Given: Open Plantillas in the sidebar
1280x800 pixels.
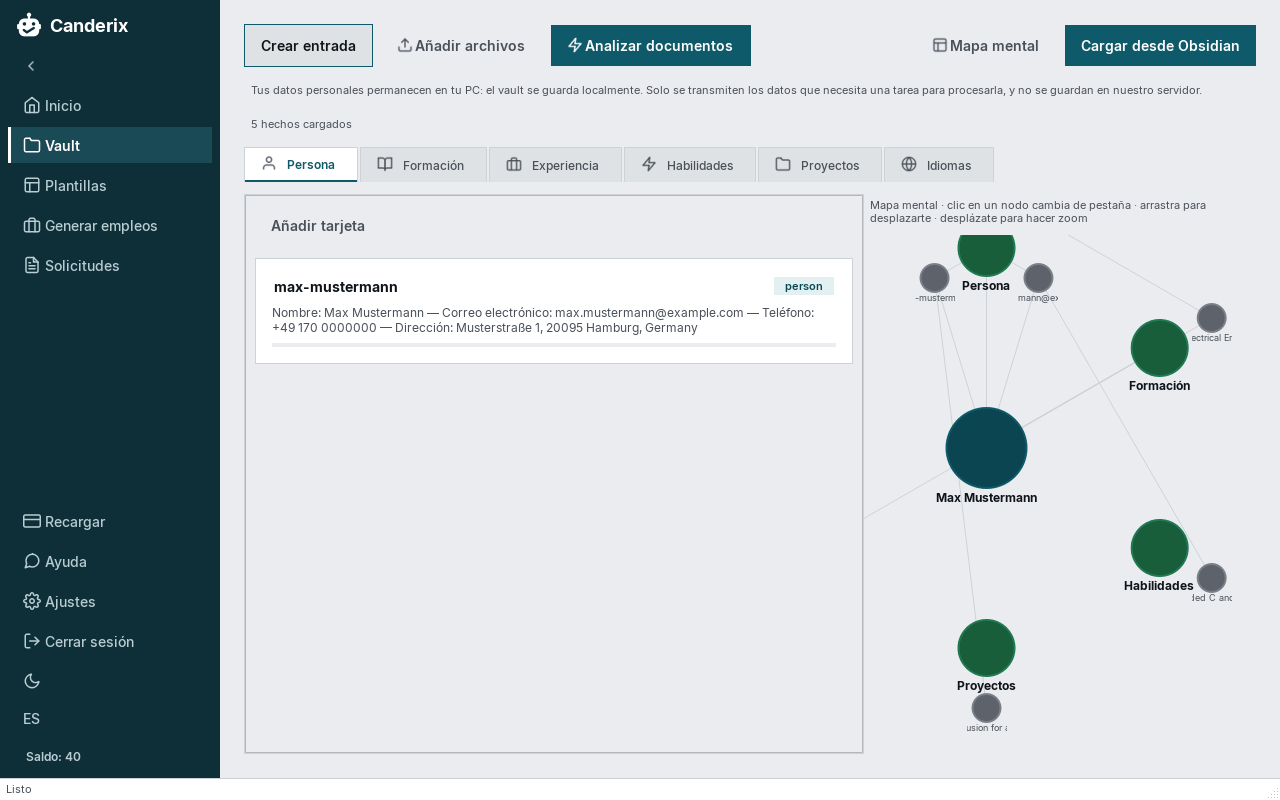Looking at the screenshot, I should (x=110, y=185).
